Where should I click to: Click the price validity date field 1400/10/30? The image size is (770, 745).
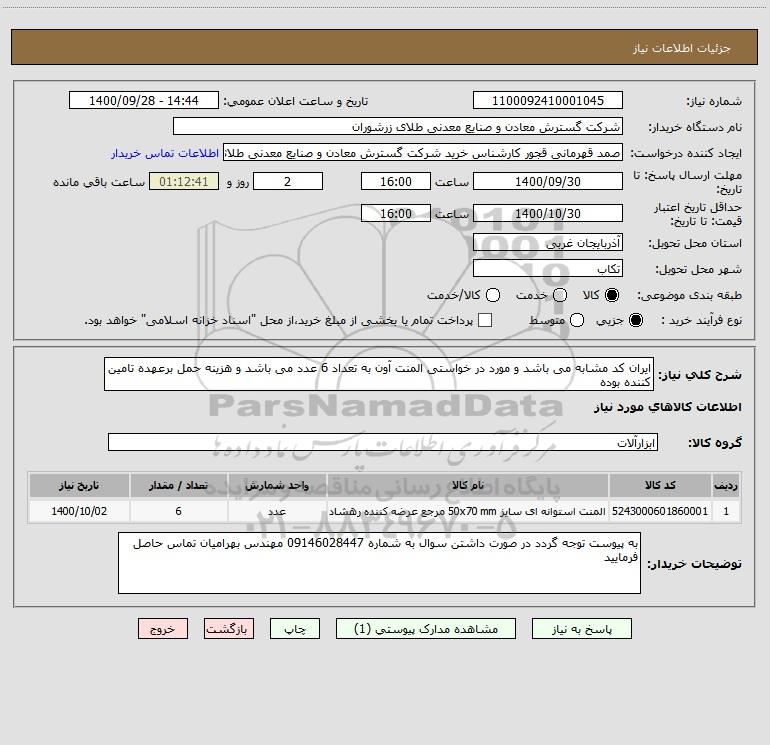(x=548, y=213)
